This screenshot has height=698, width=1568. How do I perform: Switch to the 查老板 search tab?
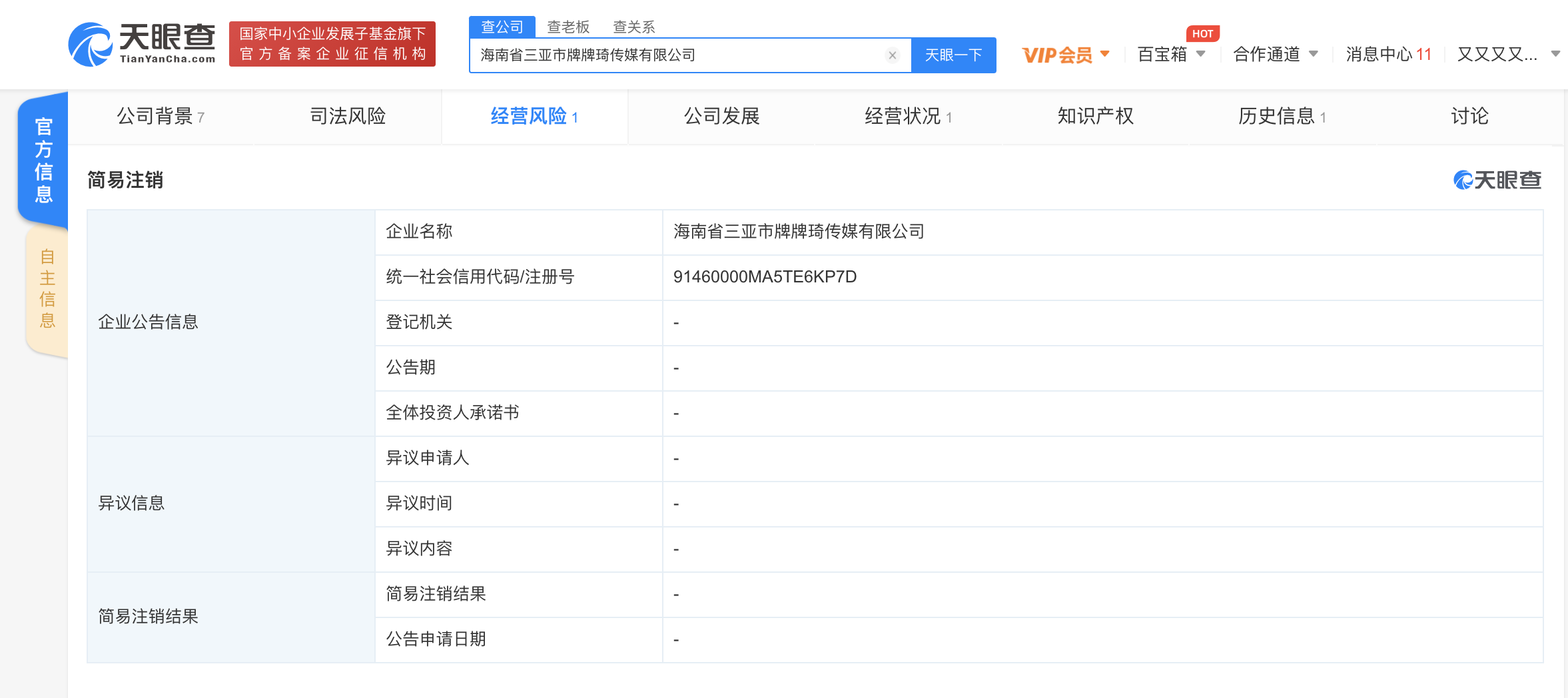568,27
